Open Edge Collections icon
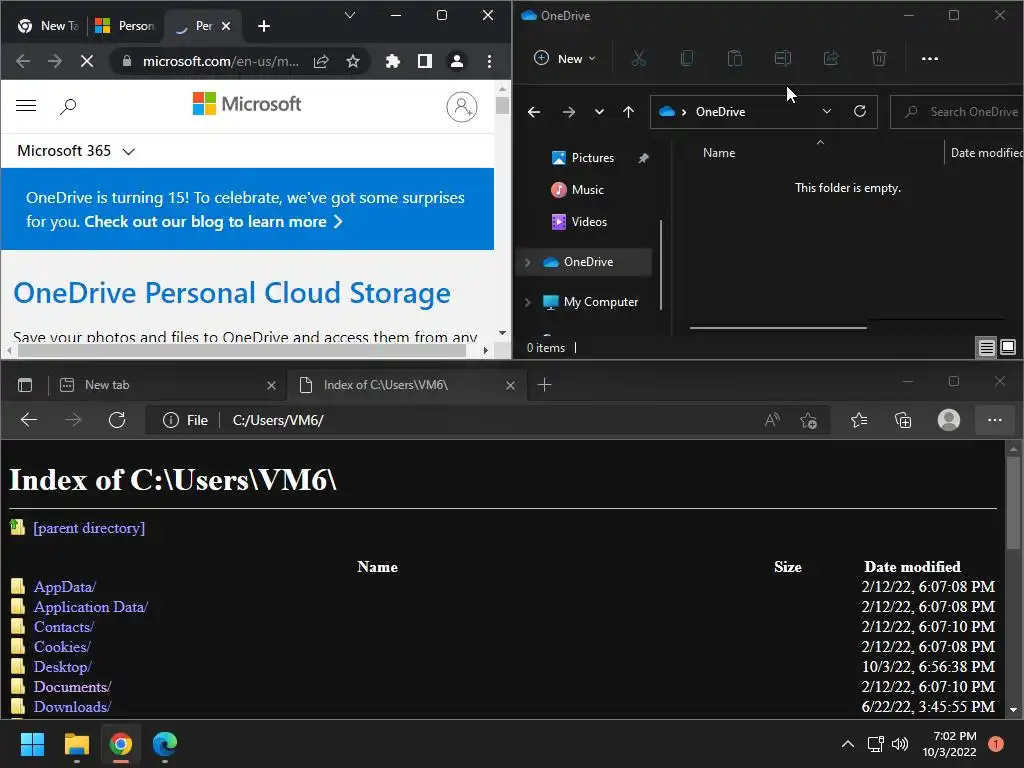The height and width of the screenshot is (768, 1024). click(x=903, y=421)
